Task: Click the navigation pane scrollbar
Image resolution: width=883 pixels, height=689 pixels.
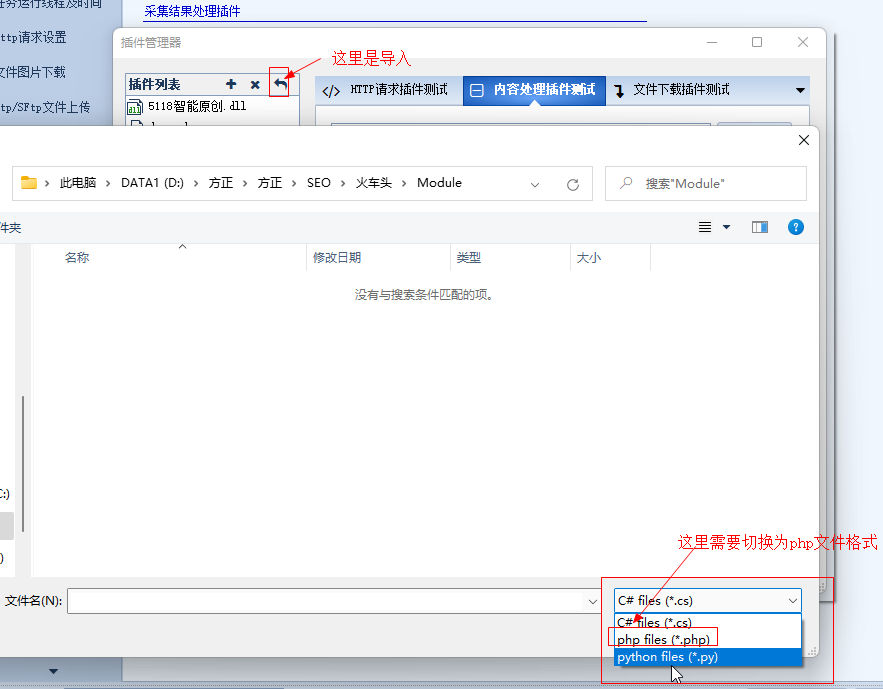Action: 23,464
